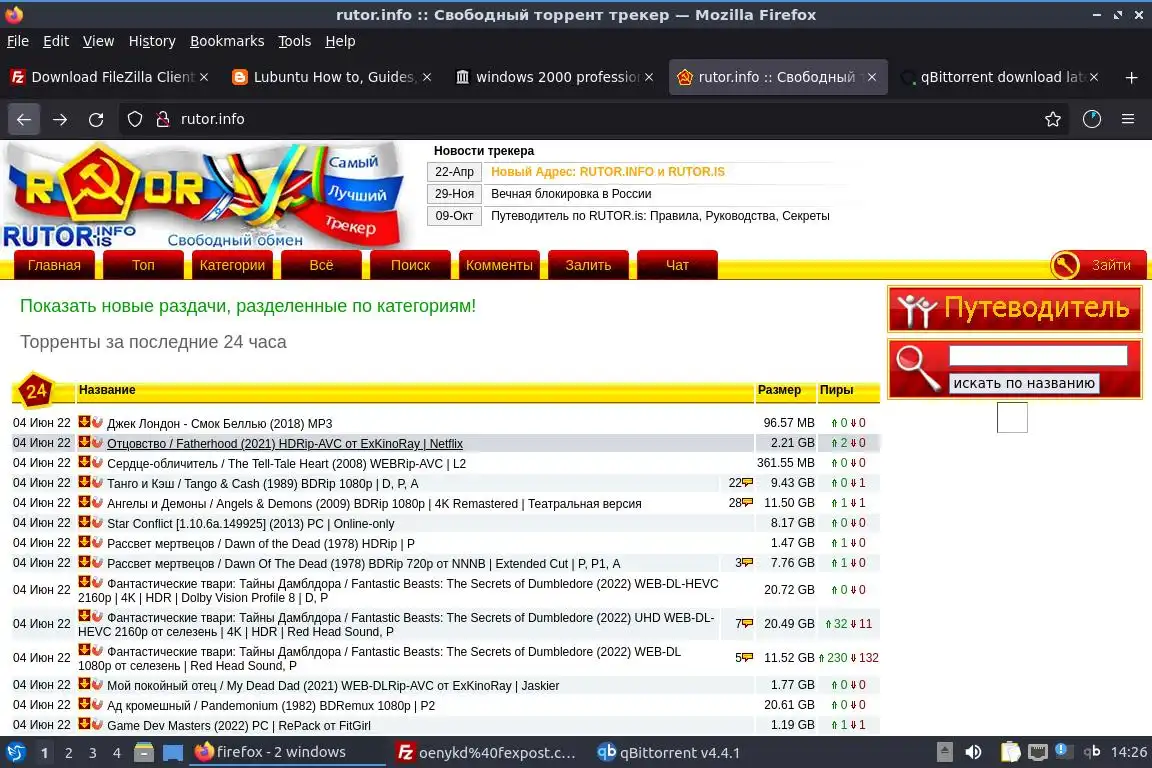Open the Help menu
Screen dimensions: 1152x768
coord(340,41)
